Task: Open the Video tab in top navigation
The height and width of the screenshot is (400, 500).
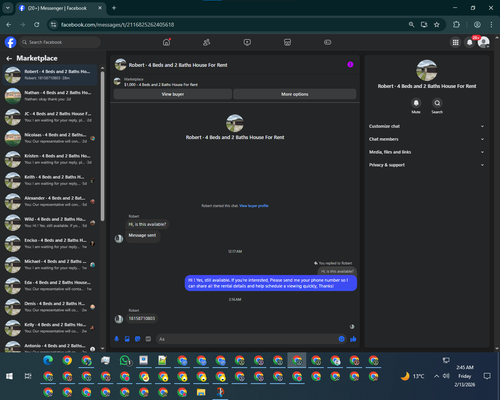Action: (247, 42)
